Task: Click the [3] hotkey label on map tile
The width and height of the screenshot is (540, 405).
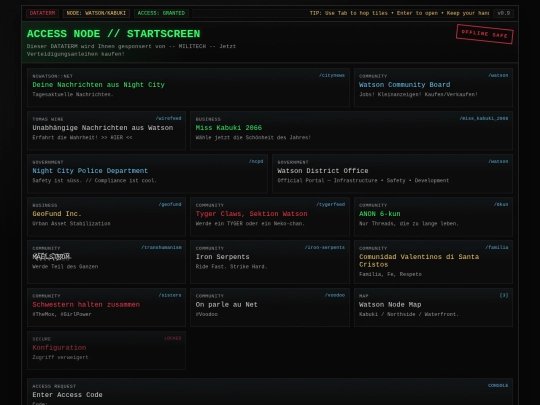Action: point(504,295)
